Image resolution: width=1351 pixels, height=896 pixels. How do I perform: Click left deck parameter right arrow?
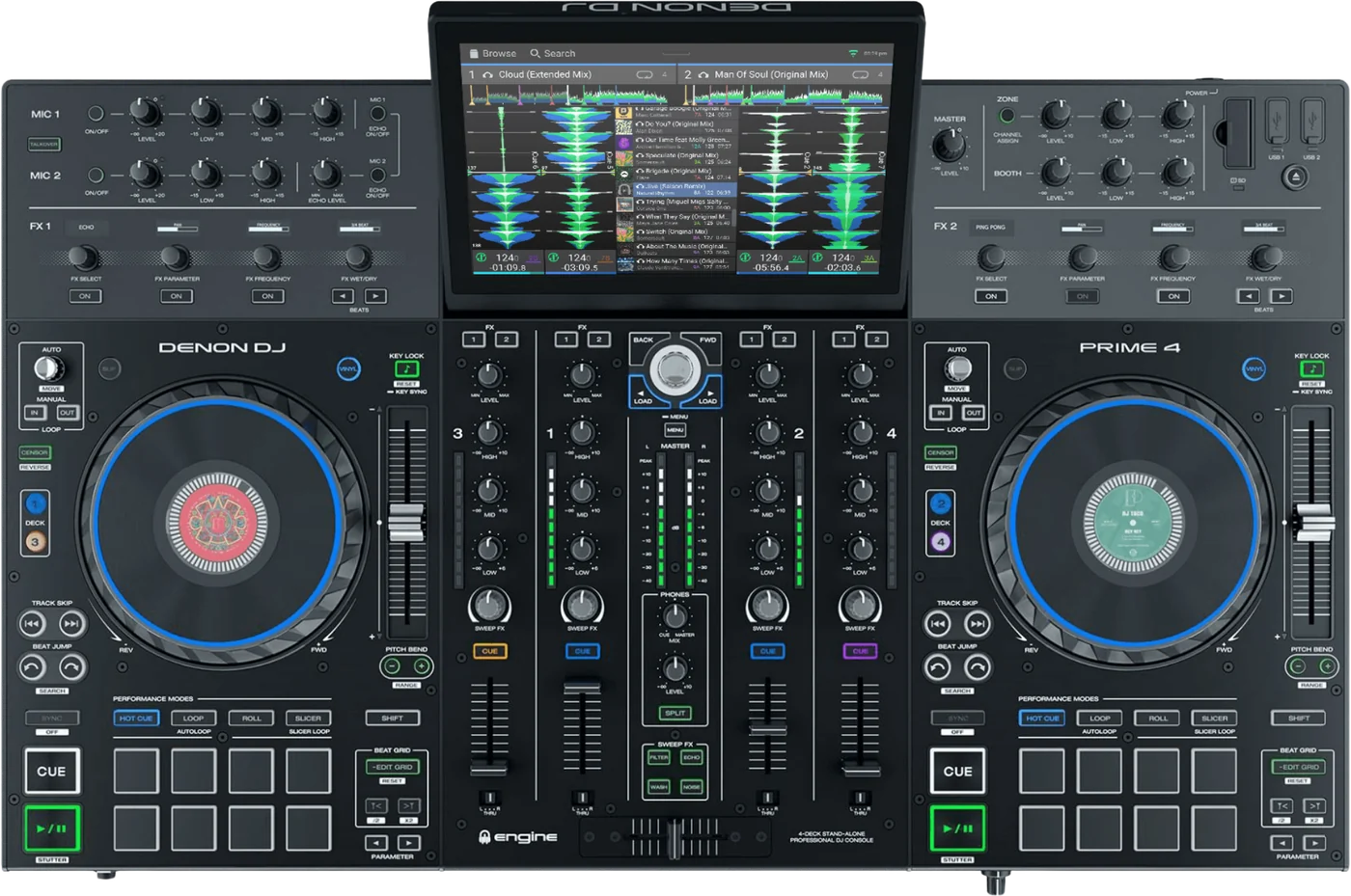pos(409,843)
